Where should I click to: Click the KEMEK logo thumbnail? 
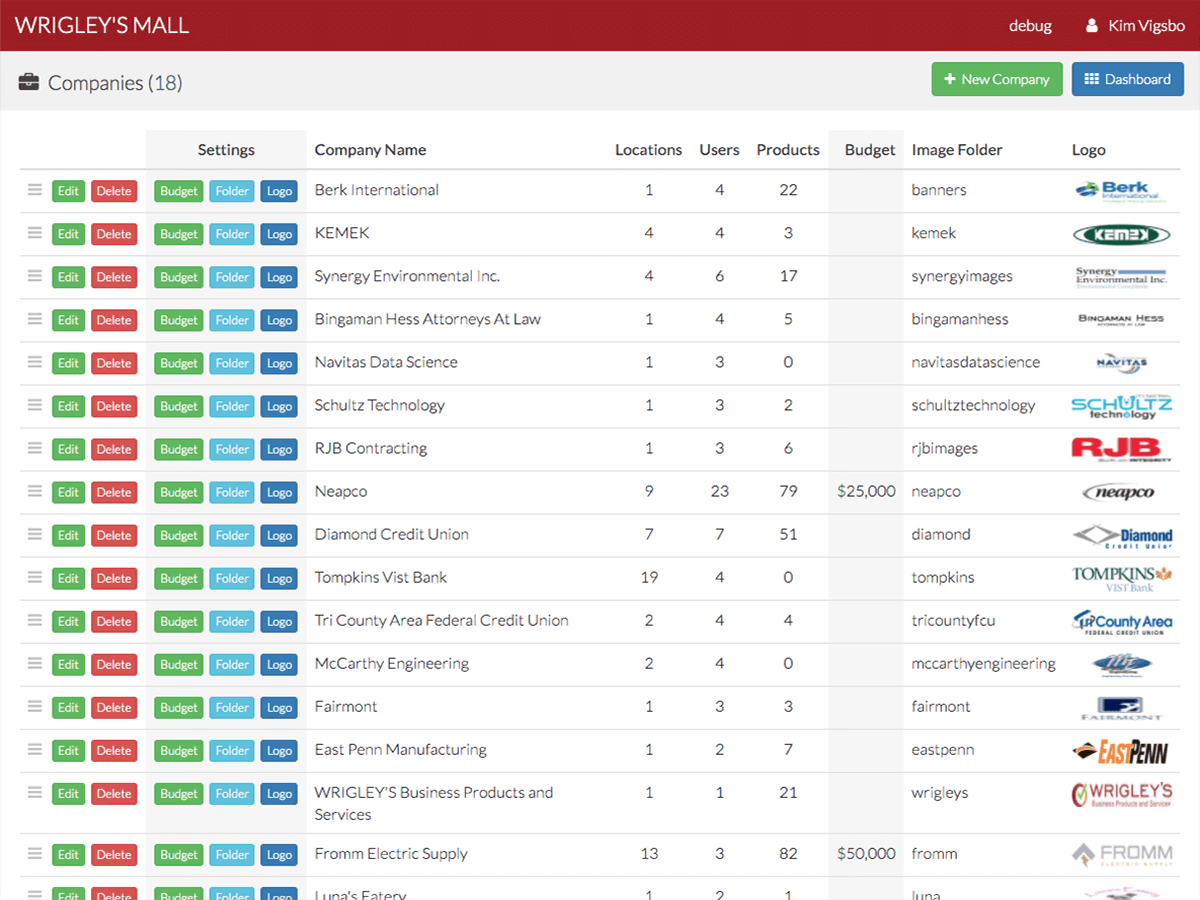click(1122, 234)
